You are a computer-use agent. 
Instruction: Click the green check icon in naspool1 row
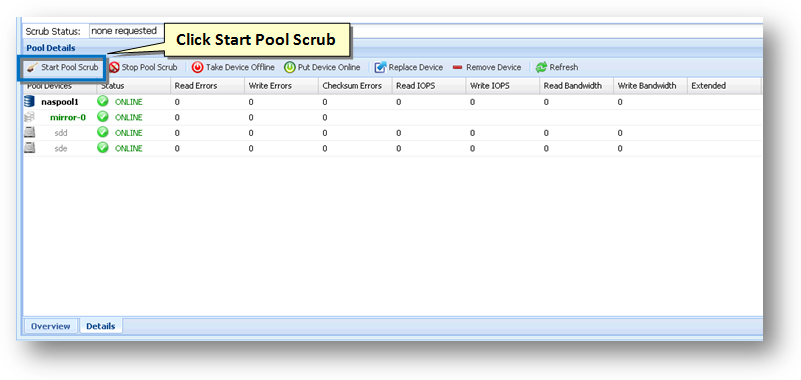(103, 101)
